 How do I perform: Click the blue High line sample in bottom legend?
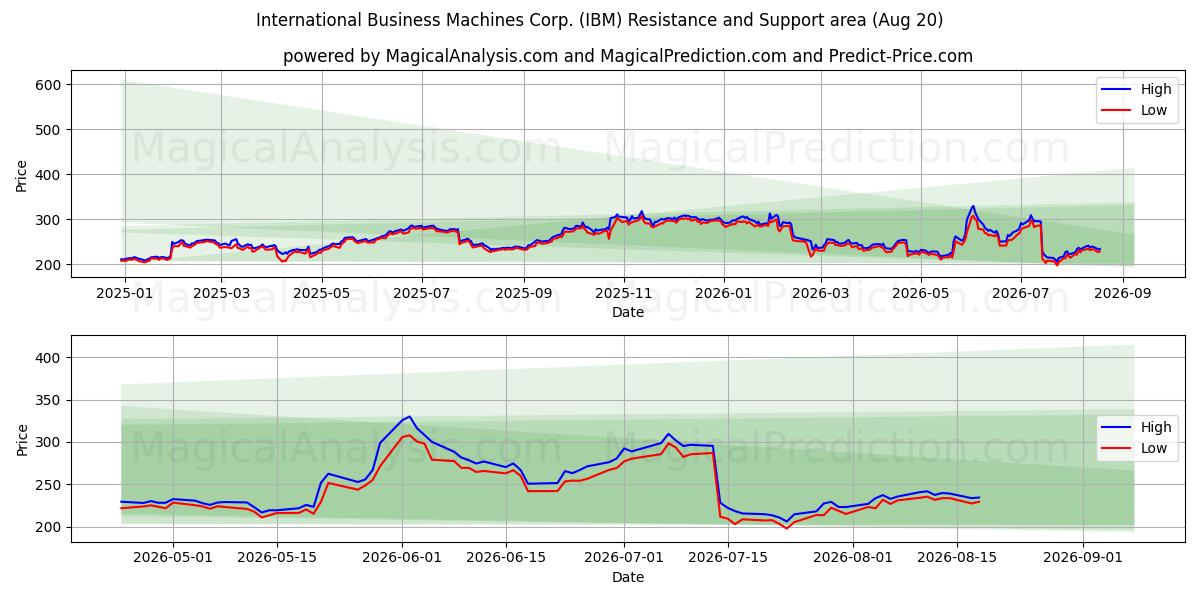coord(1116,427)
